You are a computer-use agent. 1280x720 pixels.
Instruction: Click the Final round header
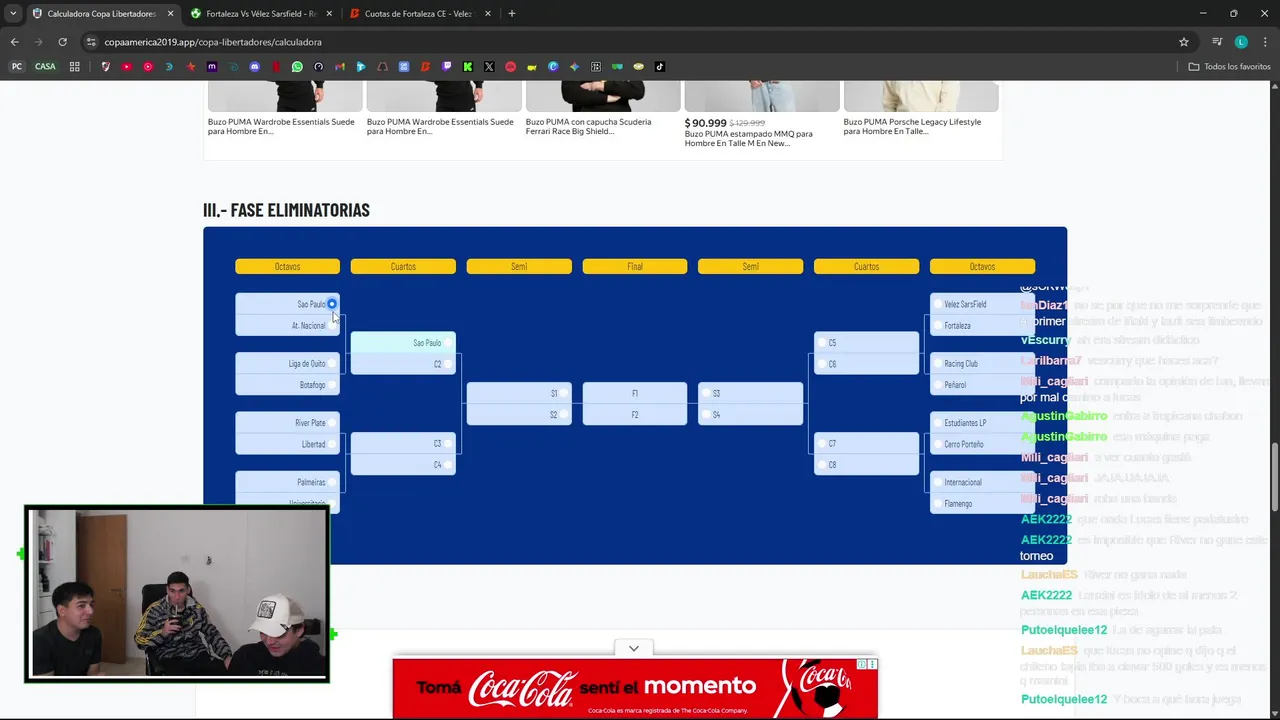click(x=635, y=267)
